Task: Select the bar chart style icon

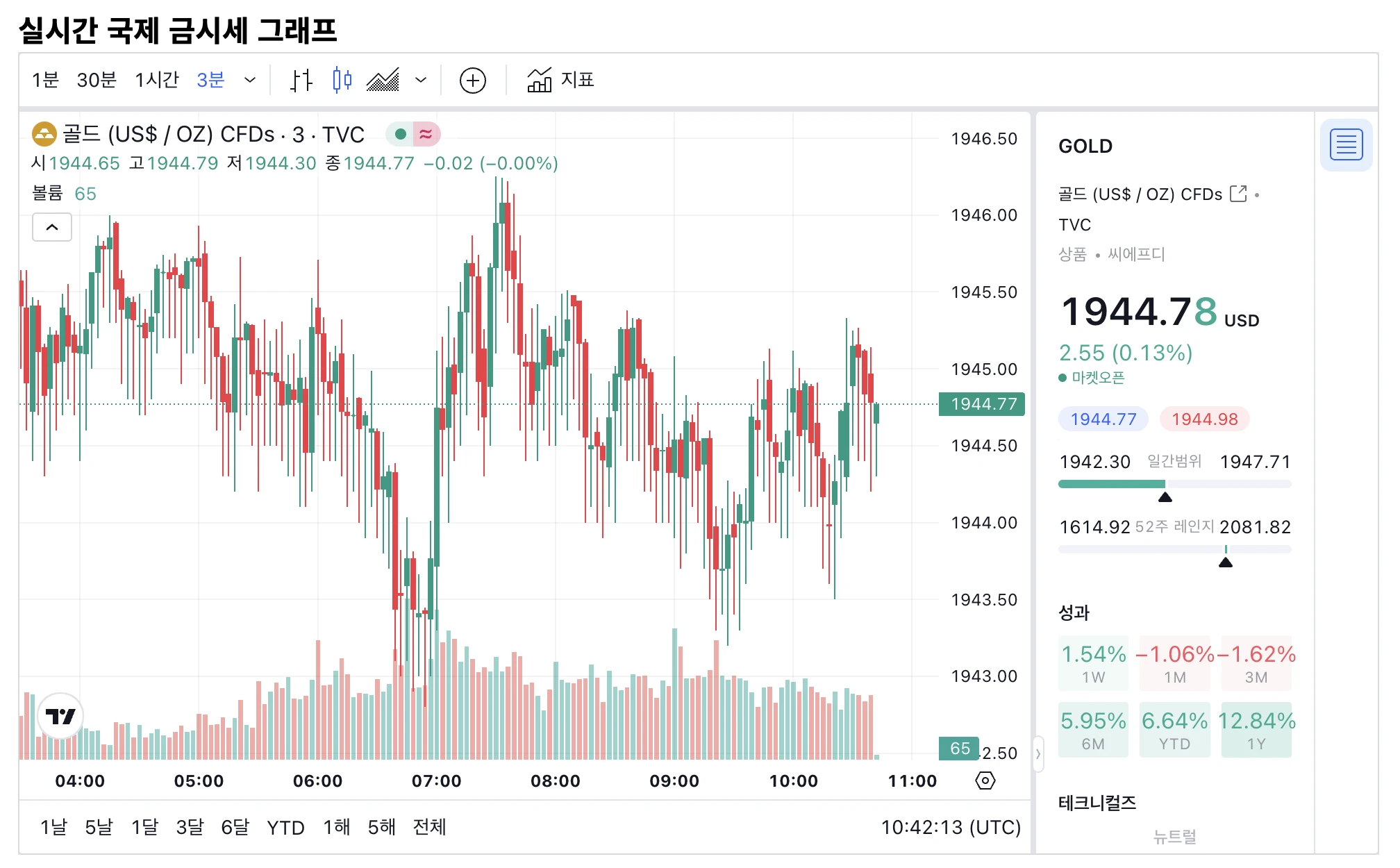Action: pyautogui.click(x=301, y=81)
